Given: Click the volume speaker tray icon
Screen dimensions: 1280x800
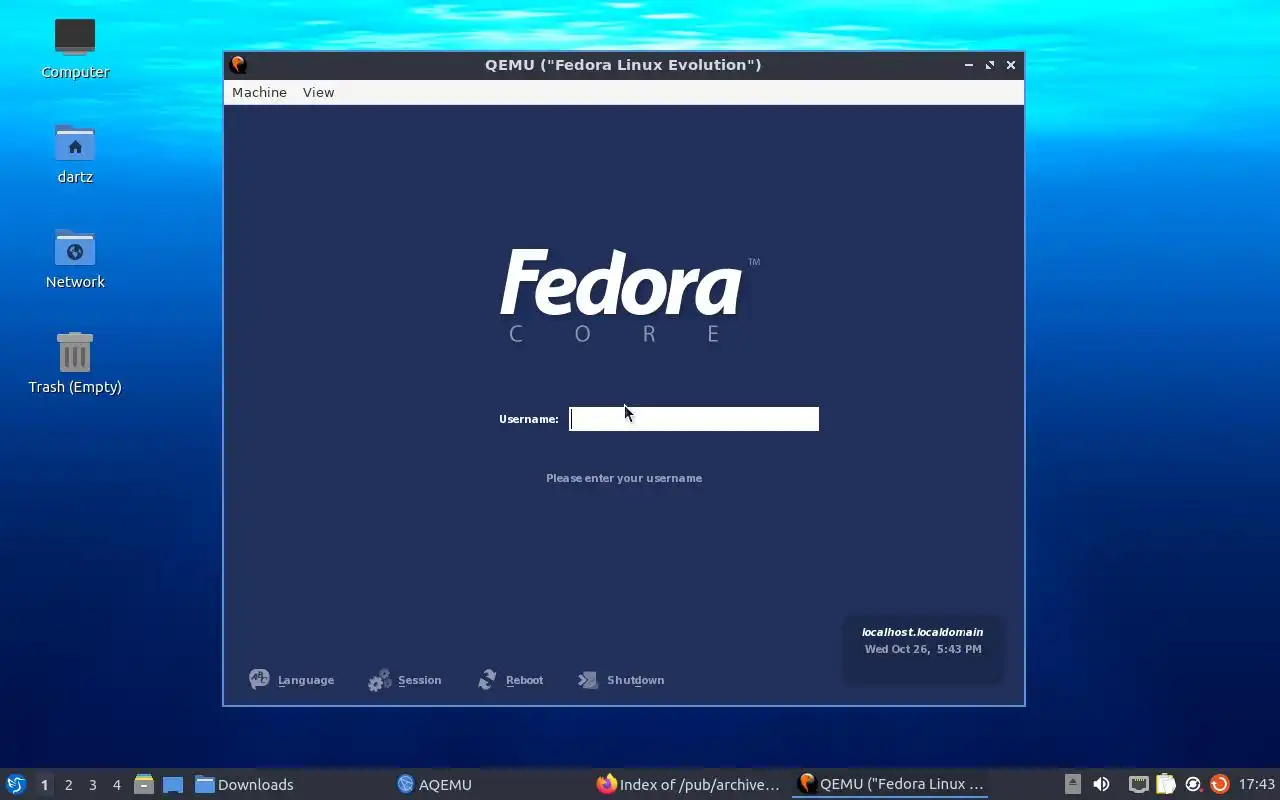Looking at the screenshot, I should pyautogui.click(x=1101, y=784).
